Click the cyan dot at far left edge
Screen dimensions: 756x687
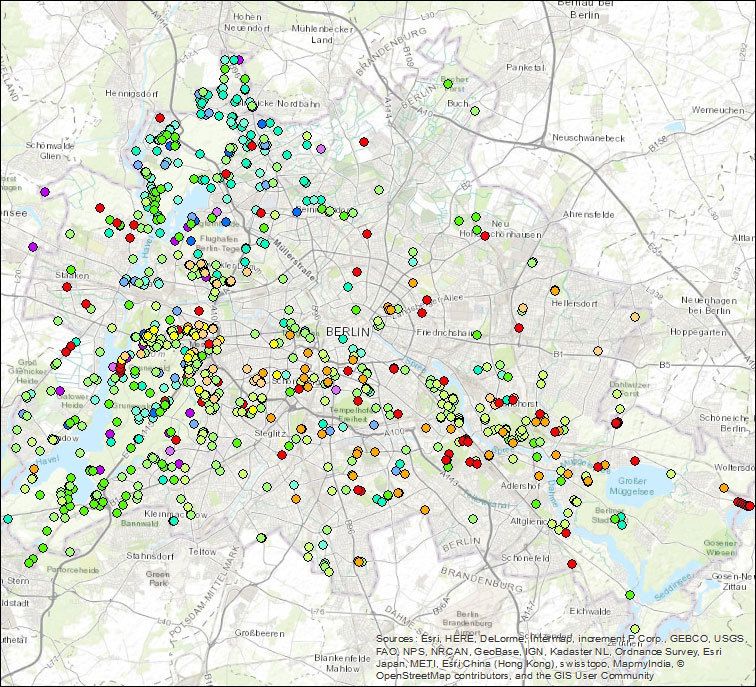(7, 519)
